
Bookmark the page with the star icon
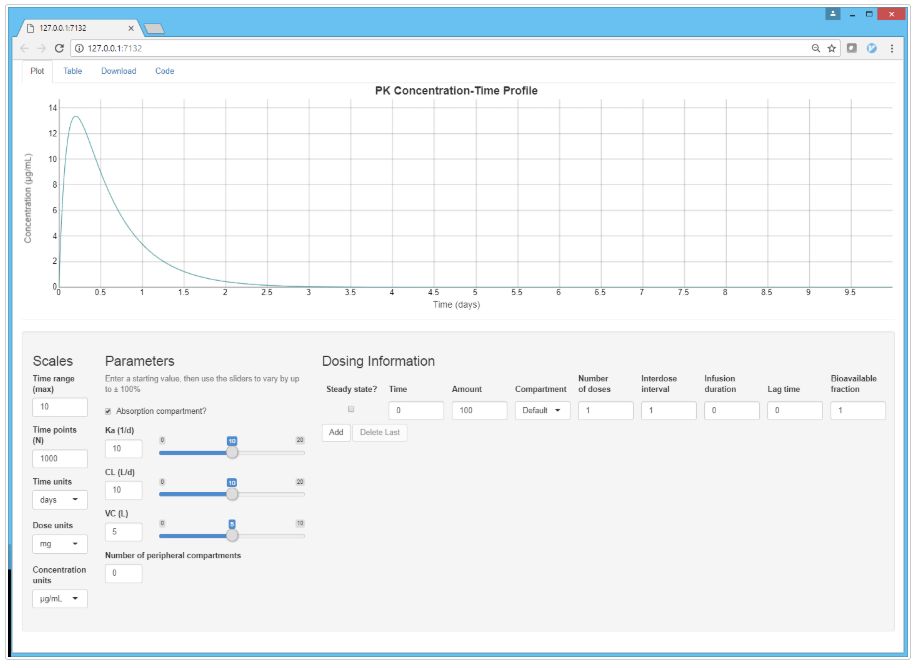tap(832, 49)
